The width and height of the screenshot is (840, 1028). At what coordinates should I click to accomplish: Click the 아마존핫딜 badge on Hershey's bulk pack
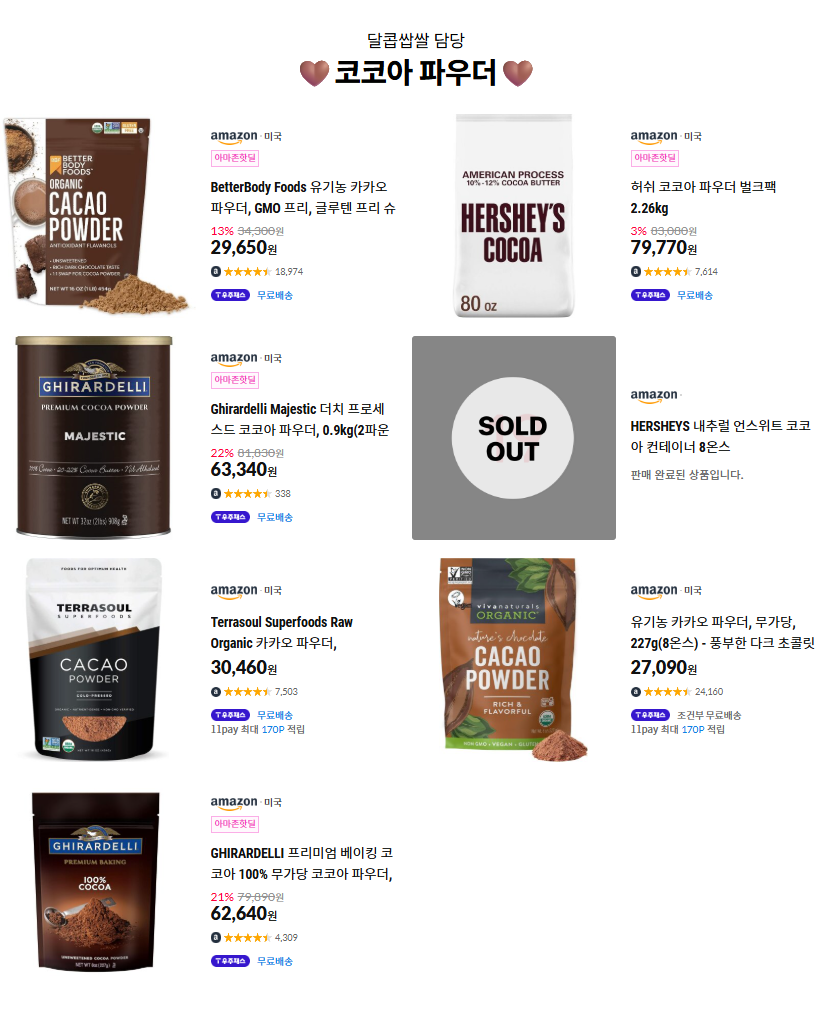654,158
